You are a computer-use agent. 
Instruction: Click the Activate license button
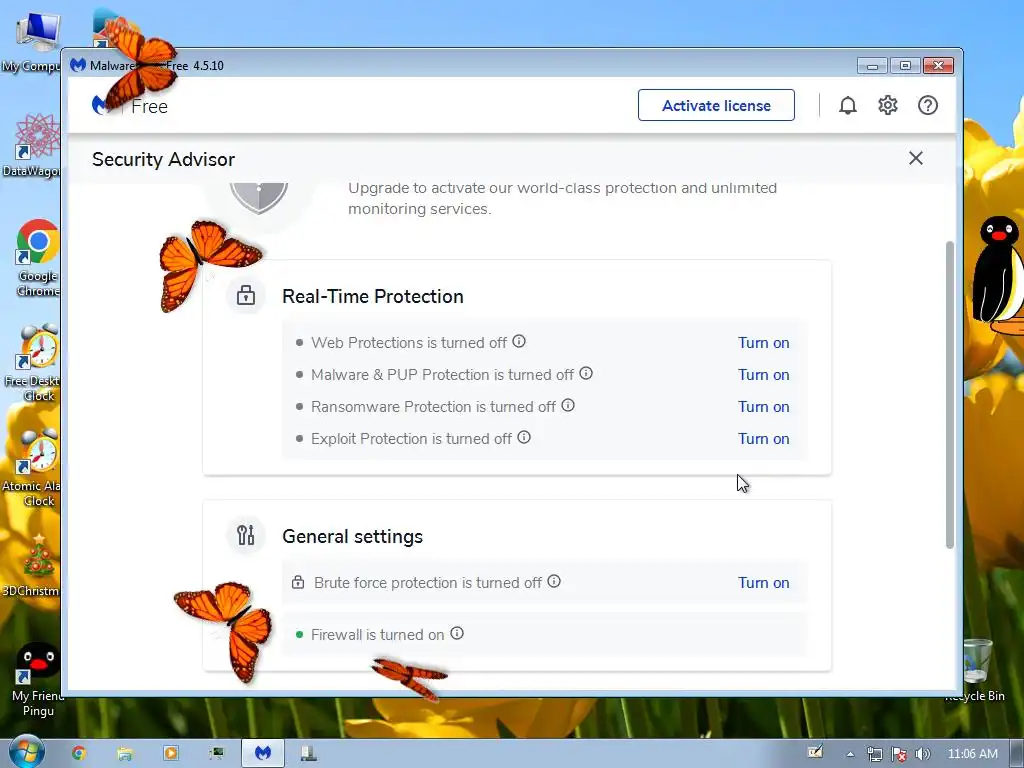pyautogui.click(x=716, y=105)
